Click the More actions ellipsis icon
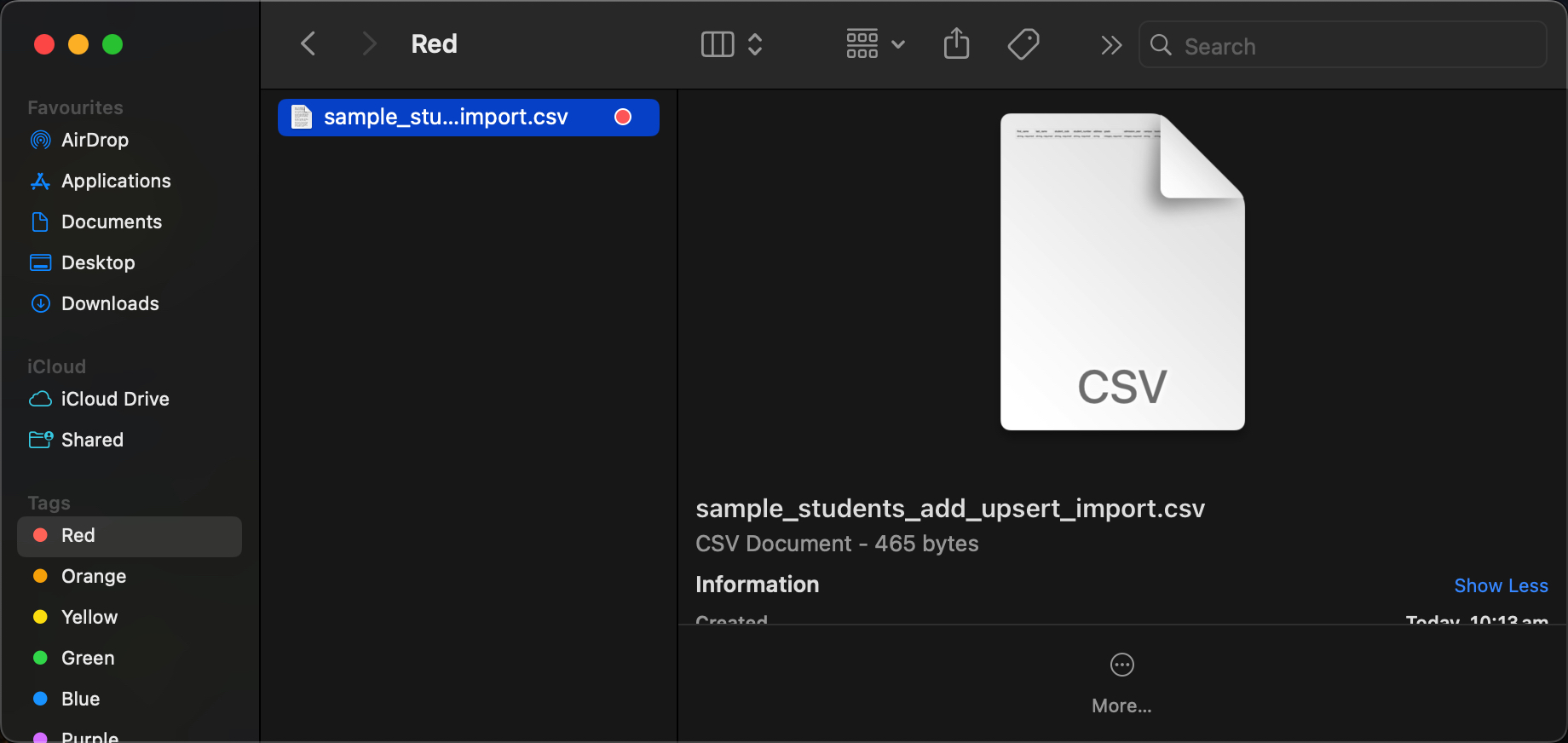Image resolution: width=1568 pixels, height=743 pixels. pos(1121,665)
